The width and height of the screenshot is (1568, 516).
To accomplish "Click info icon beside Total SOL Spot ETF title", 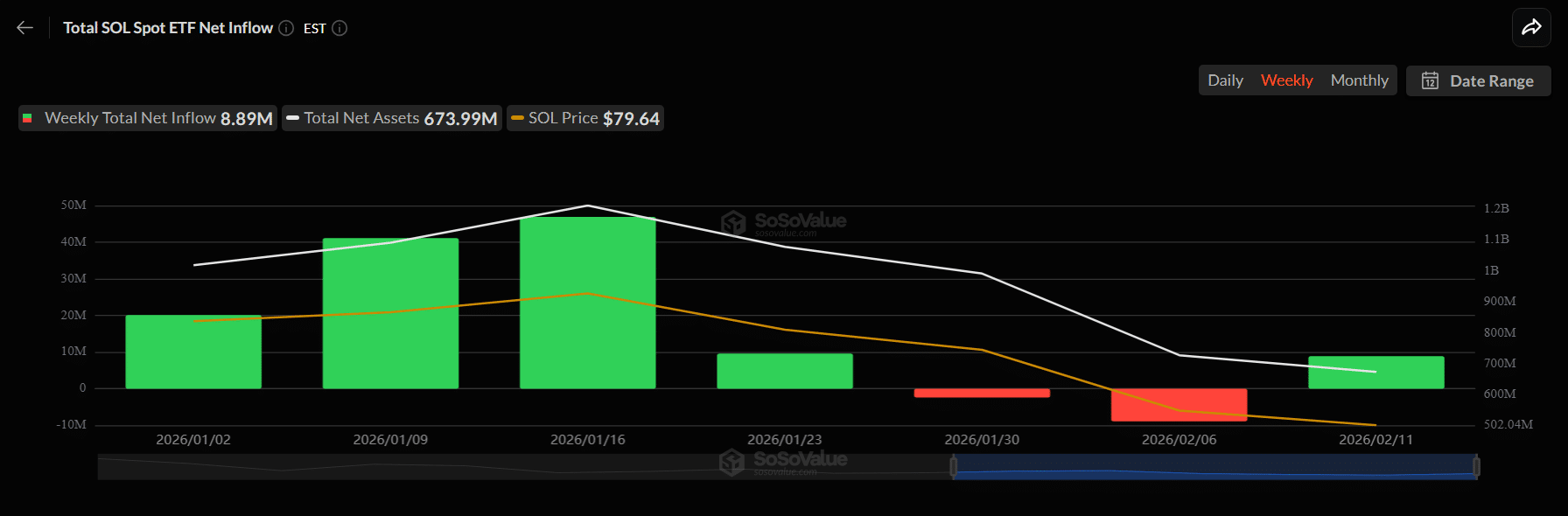I will pos(286,28).
